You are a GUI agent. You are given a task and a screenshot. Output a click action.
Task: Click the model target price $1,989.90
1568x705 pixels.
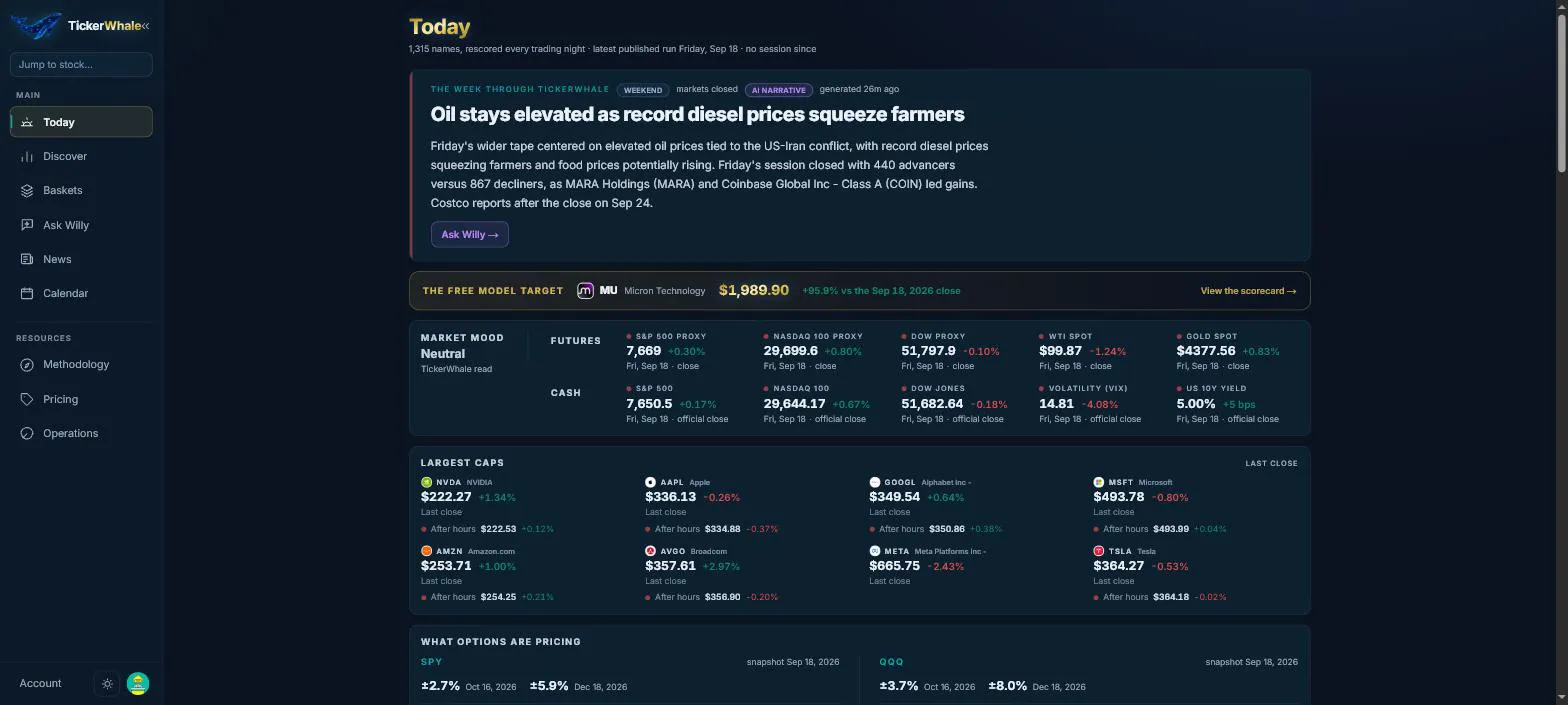tap(754, 290)
